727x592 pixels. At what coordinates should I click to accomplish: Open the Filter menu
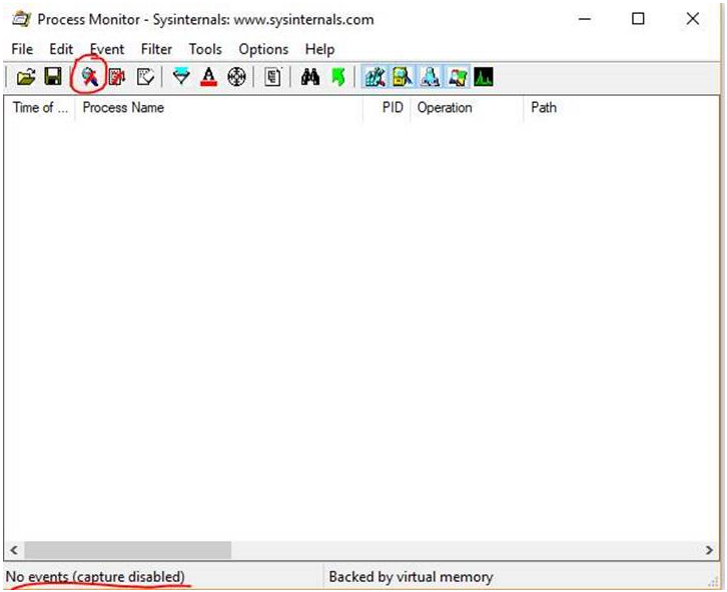(156, 49)
